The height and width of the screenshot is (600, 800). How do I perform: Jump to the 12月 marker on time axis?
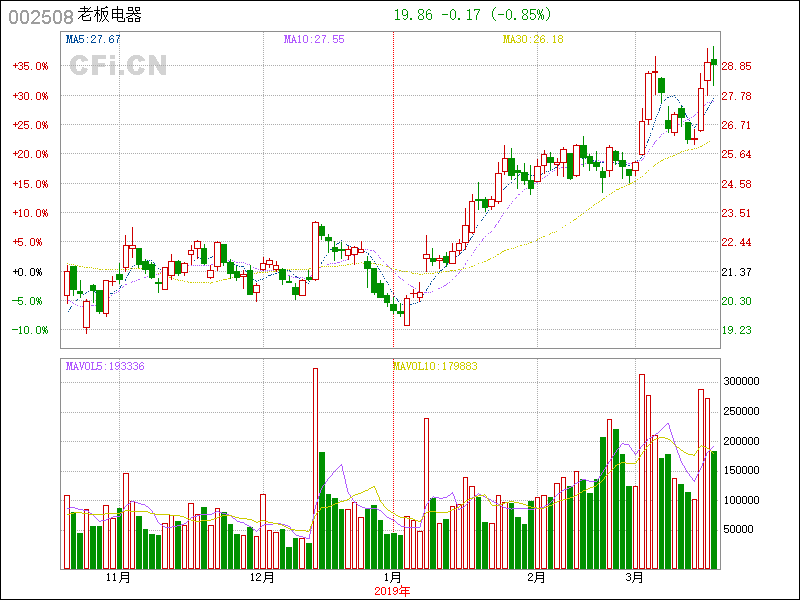click(x=261, y=578)
